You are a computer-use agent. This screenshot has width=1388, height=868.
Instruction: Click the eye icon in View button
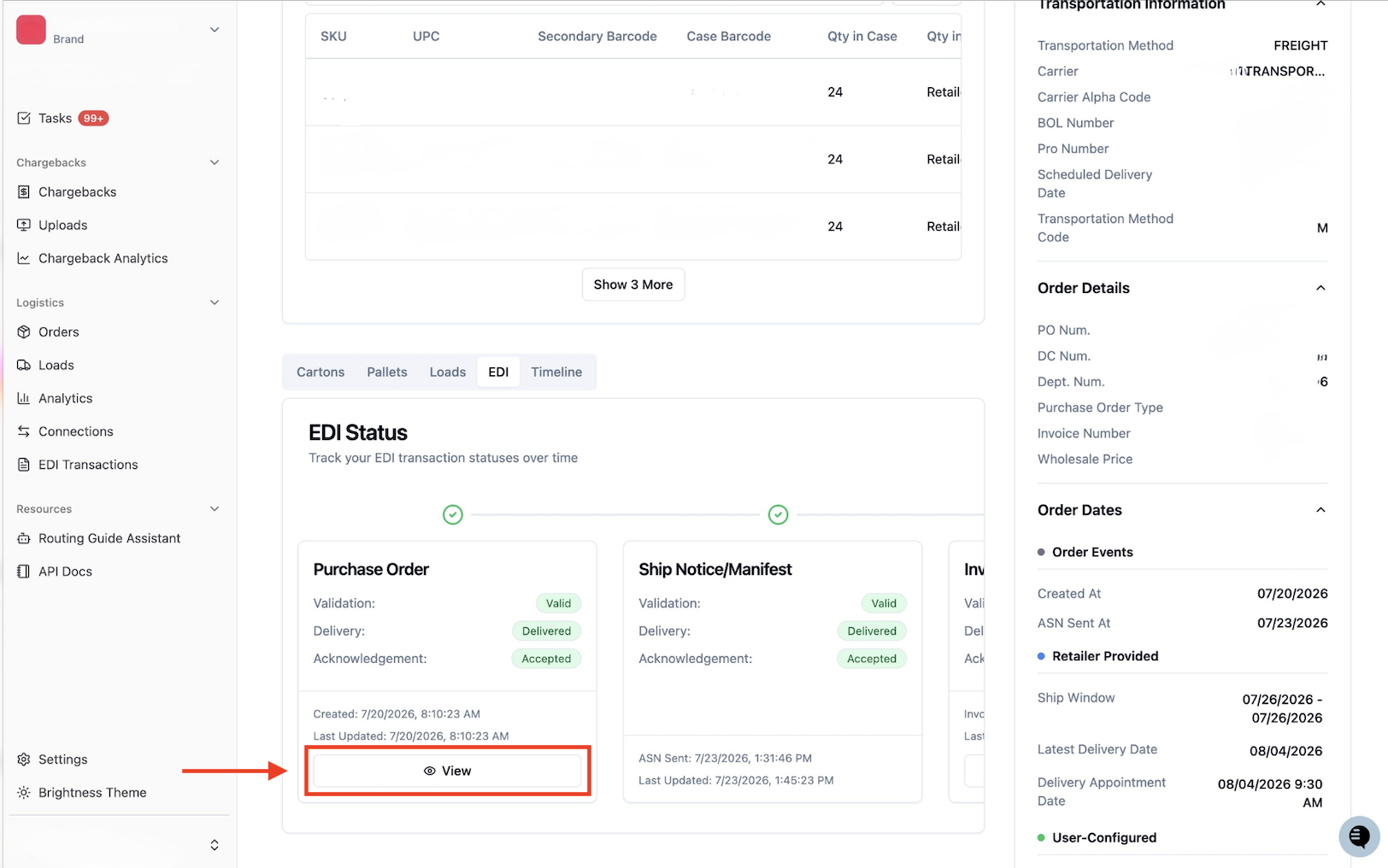point(430,771)
